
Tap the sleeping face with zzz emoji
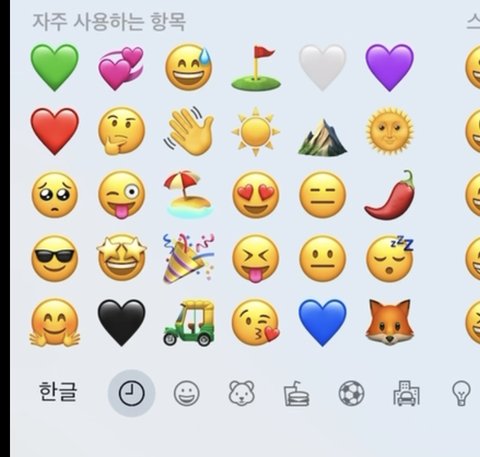click(389, 259)
